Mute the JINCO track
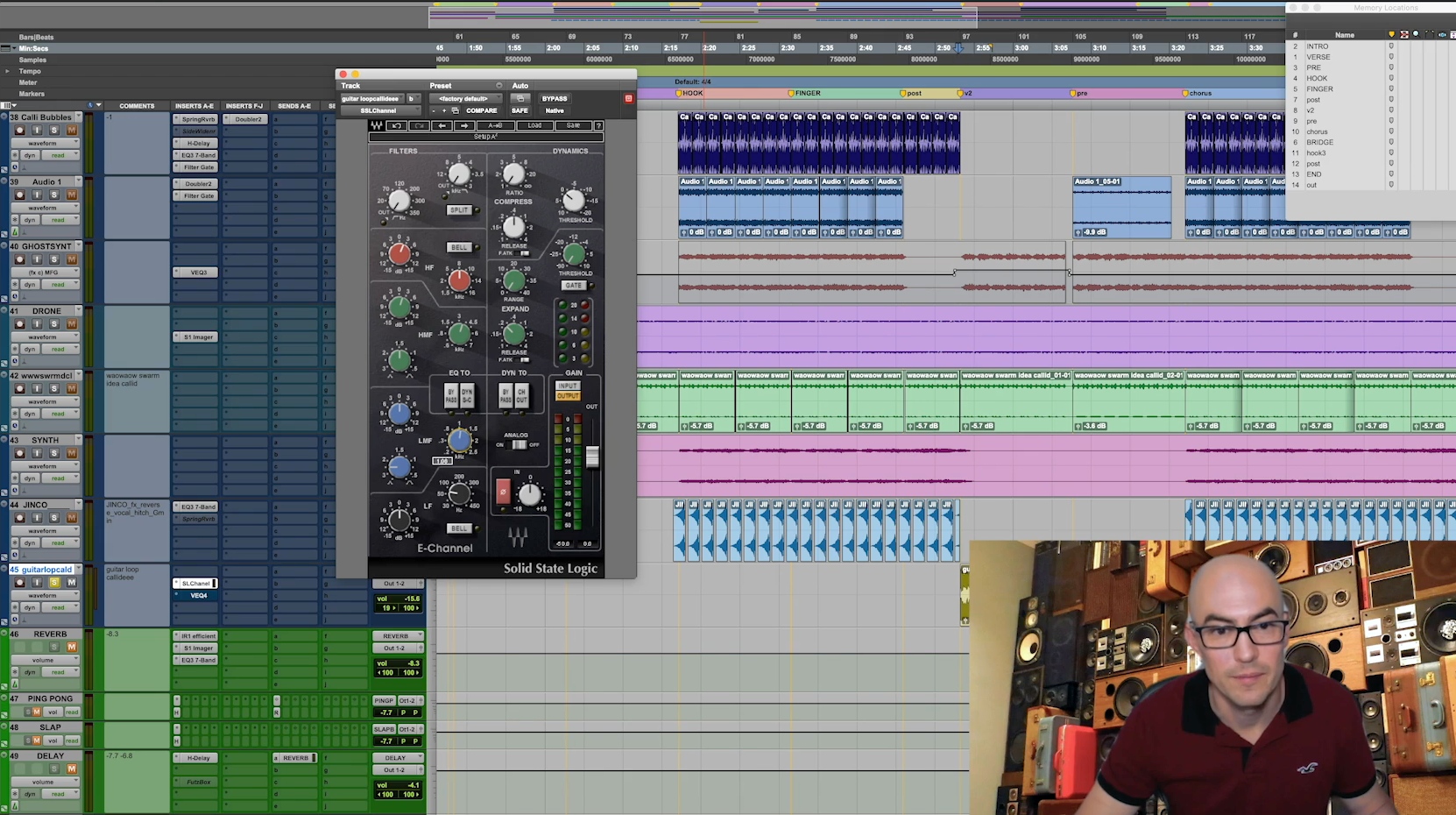Image resolution: width=1456 pixels, height=815 pixels. (72, 518)
